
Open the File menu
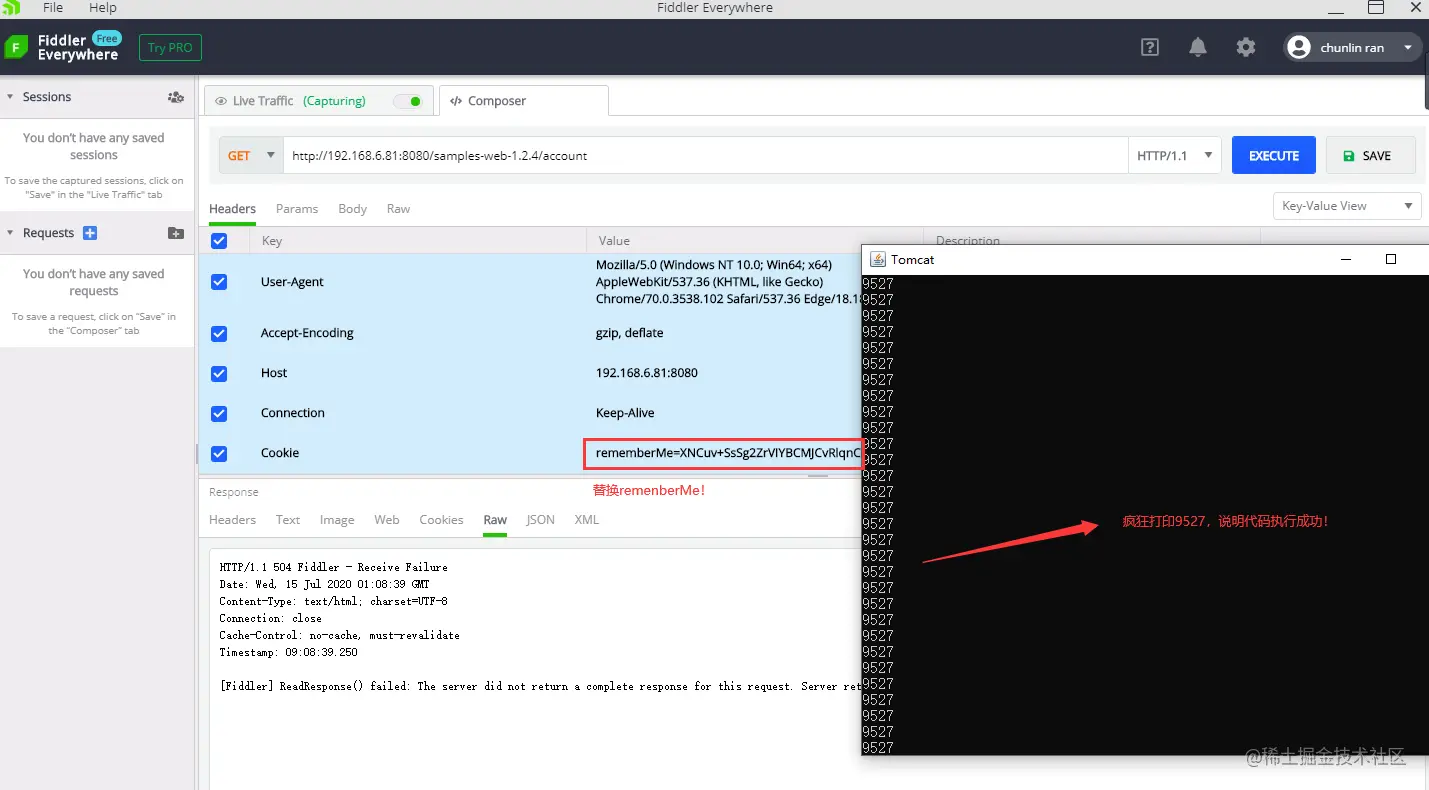pyautogui.click(x=53, y=8)
